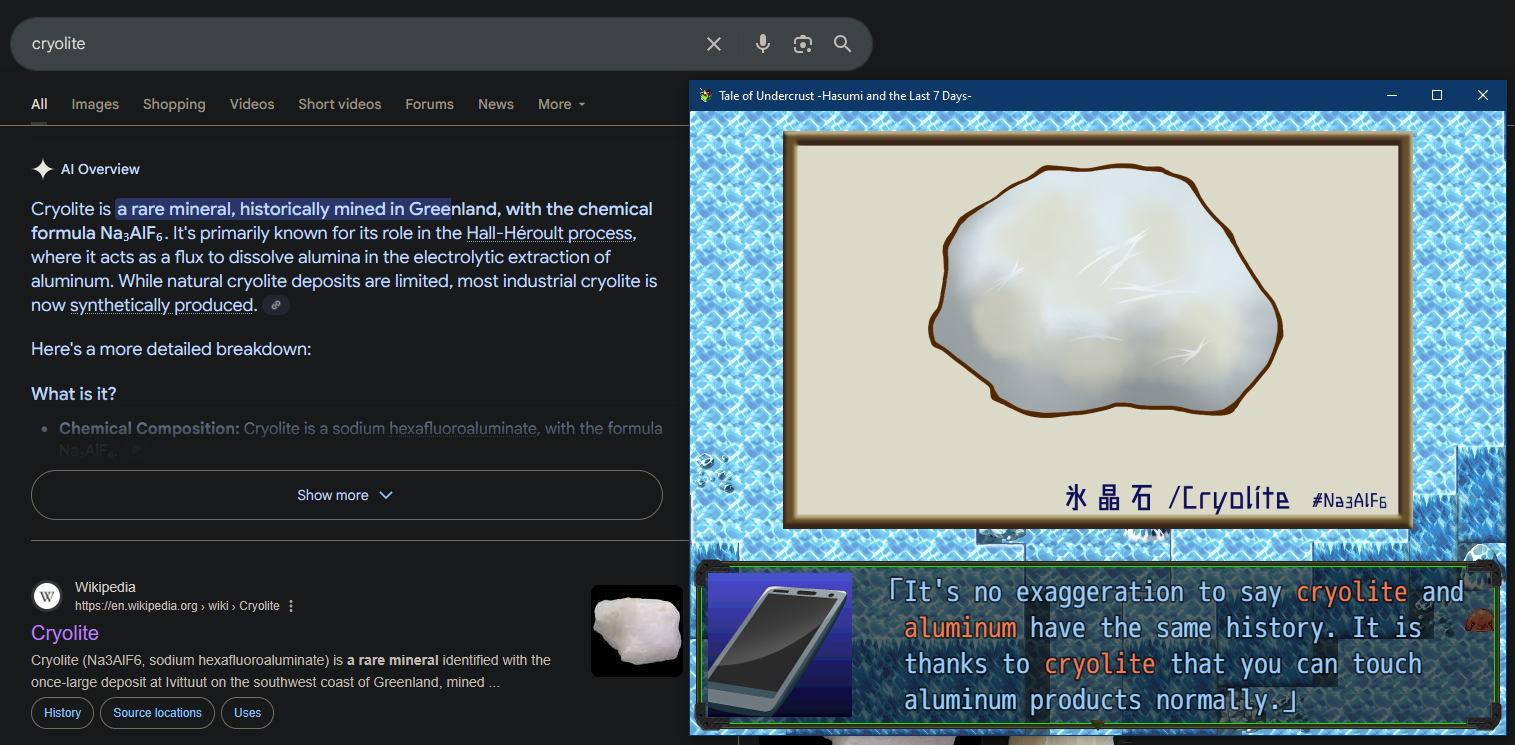
Task: Click the '#Na3AlF6' formula tag in game
Action: click(x=1350, y=500)
